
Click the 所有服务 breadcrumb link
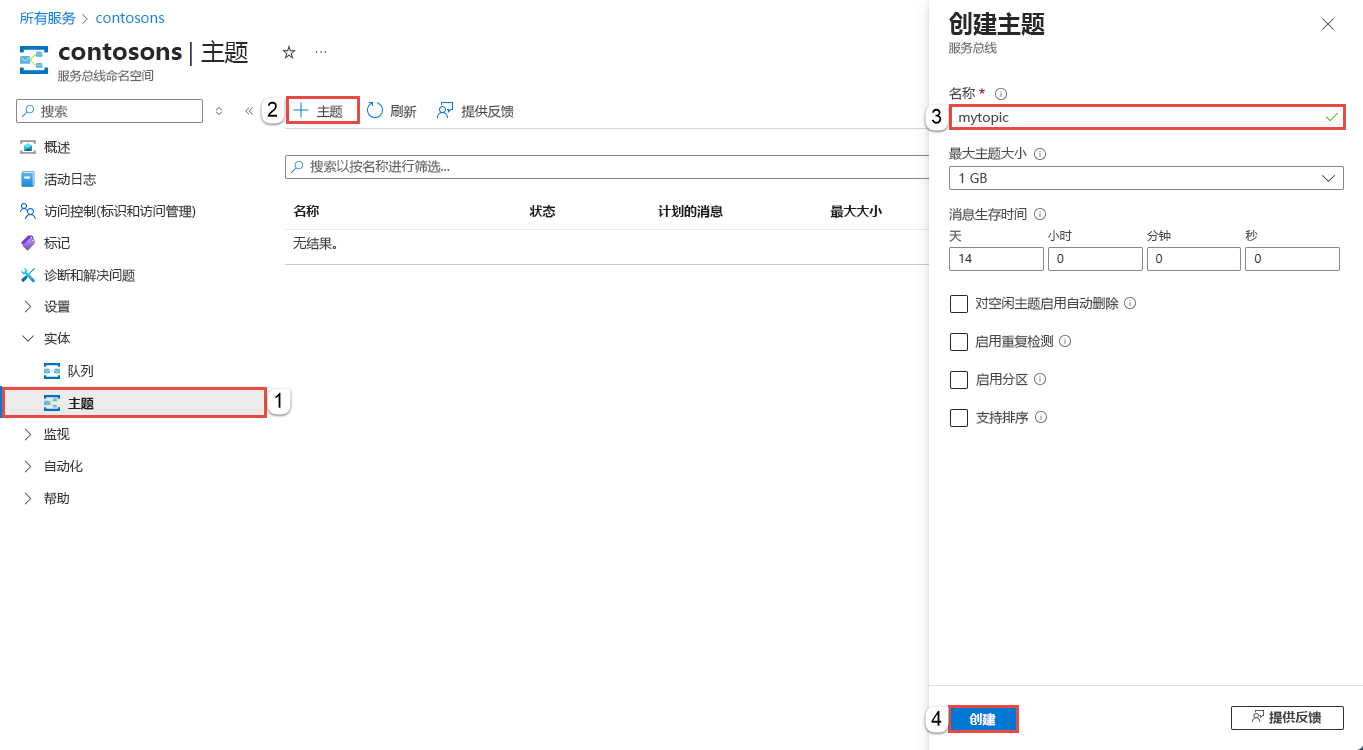pyautogui.click(x=47, y=18)
